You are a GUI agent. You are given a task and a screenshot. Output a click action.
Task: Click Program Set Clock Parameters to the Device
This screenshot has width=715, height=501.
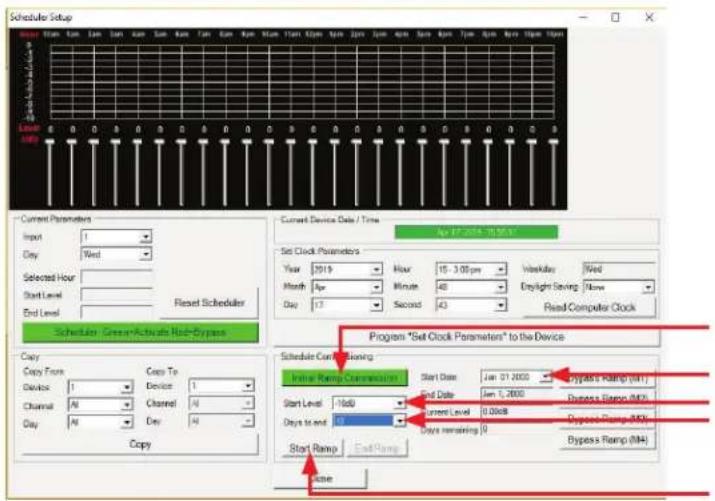click(466, 337)
